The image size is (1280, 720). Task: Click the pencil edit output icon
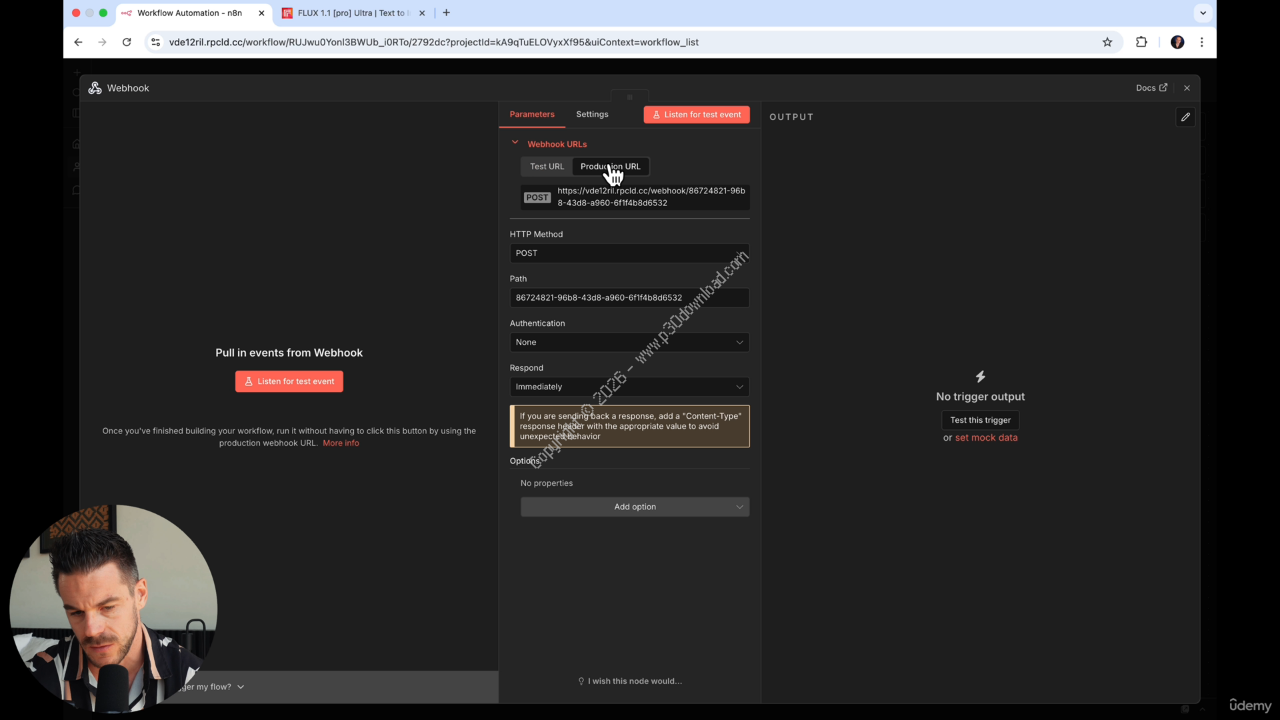[x=1185, y=117]
